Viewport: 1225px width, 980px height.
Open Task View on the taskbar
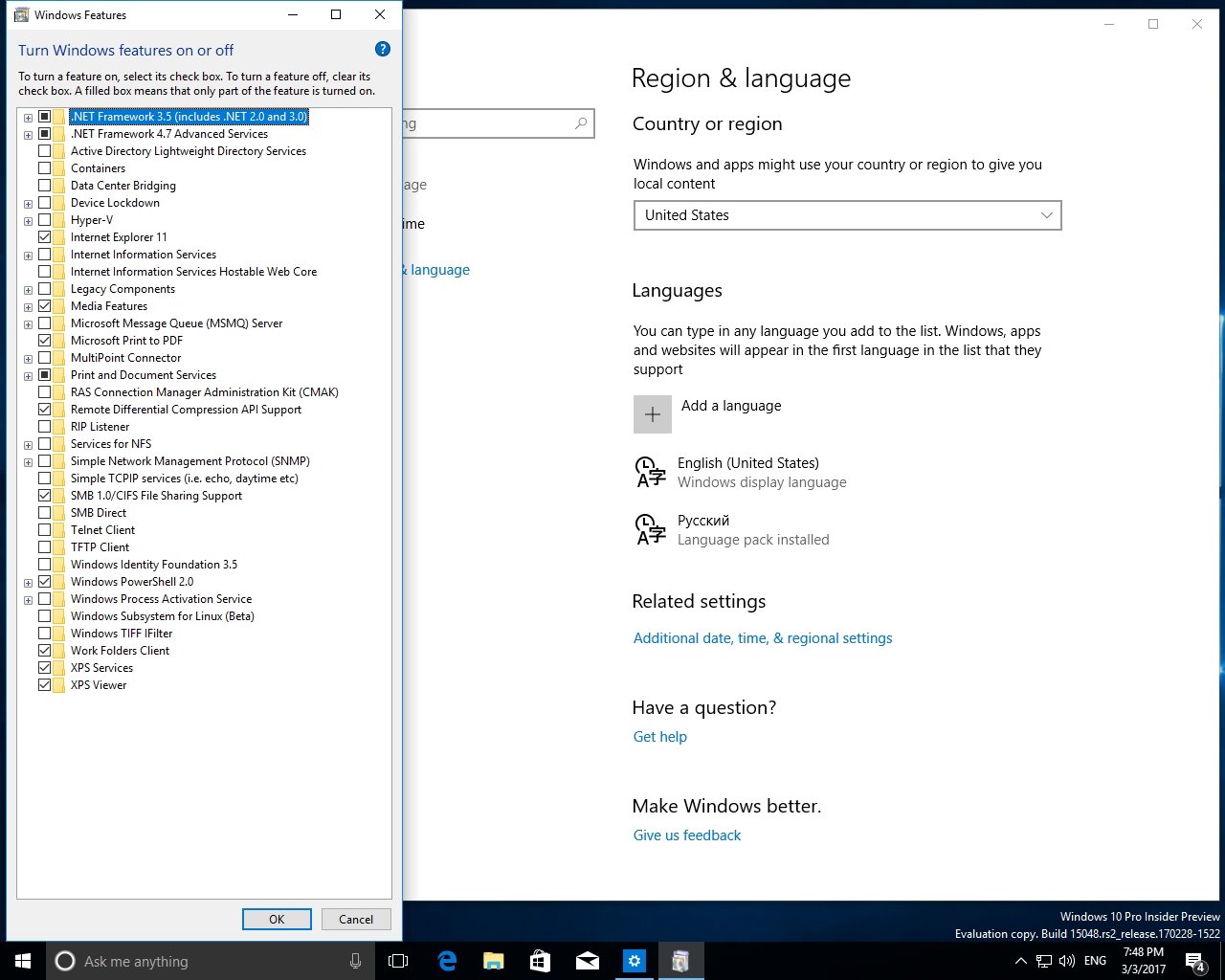point(398,961)
